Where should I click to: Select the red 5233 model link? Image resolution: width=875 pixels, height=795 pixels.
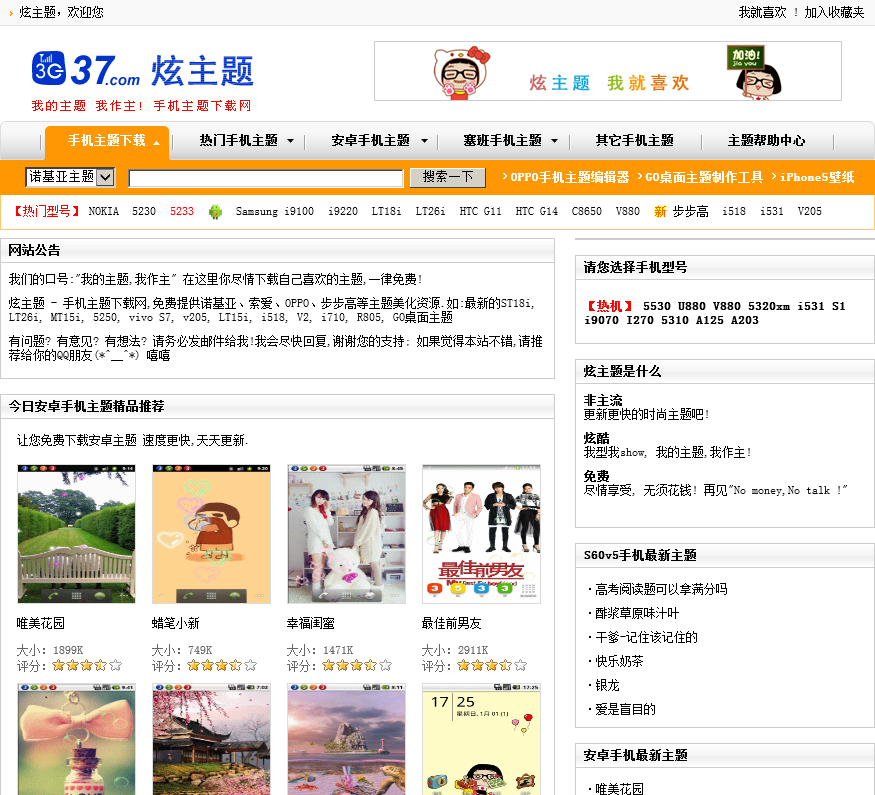pyautogui.click(x=182, y=211)
